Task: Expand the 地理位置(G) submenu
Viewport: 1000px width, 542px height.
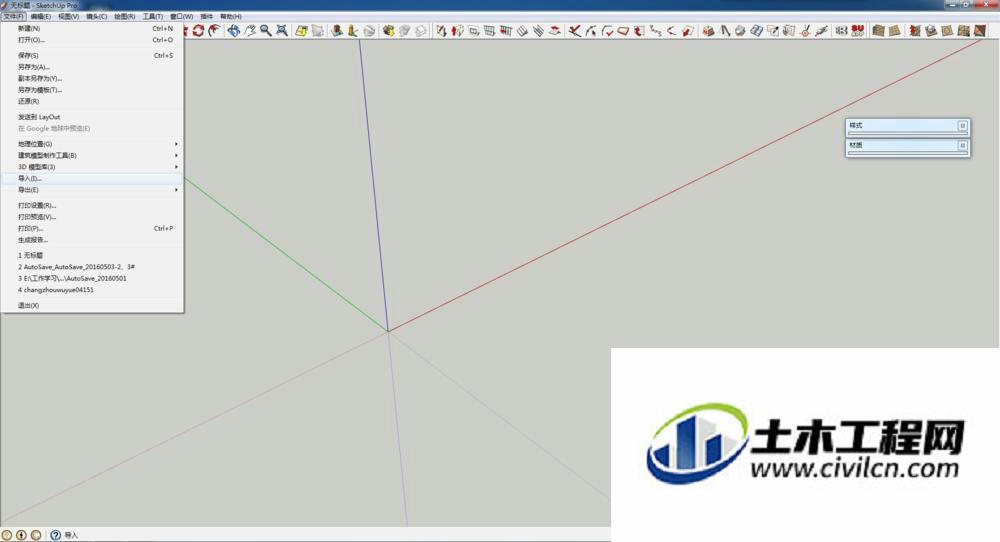Action: (92, 144)
